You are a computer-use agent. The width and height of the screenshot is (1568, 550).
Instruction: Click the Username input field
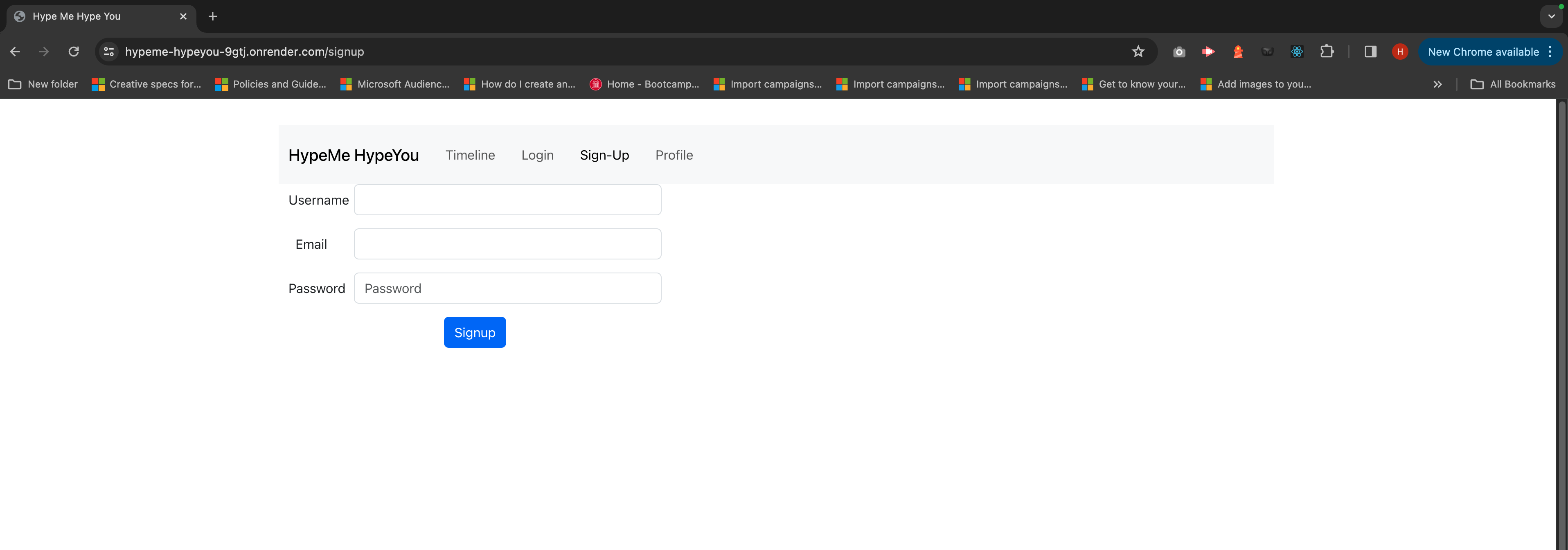(x=508, y=199)
